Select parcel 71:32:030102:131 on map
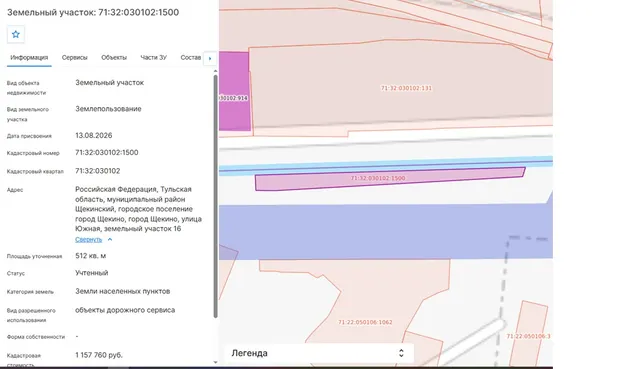Viewport: 640px width, 369px height. click(x=406, y=88)
